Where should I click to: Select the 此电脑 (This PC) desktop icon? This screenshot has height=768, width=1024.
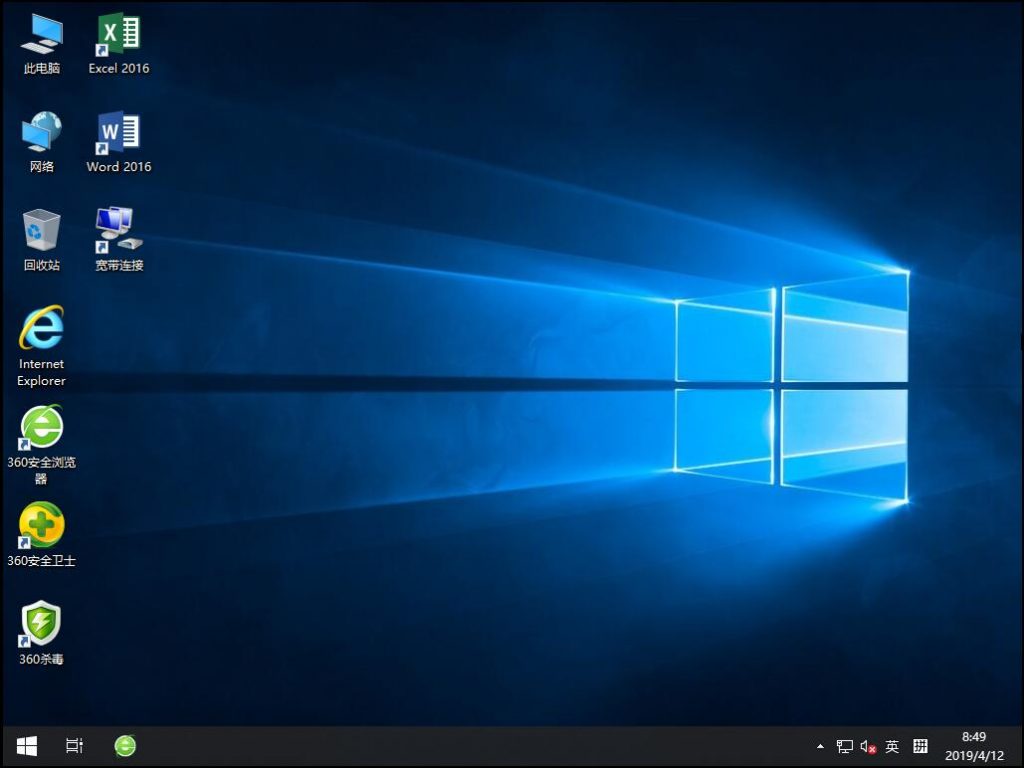coord(41,43)
